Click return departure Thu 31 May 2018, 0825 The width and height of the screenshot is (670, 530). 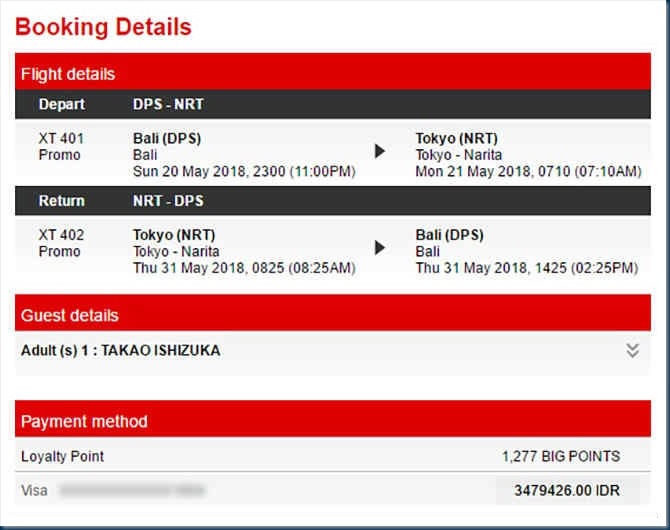pos(244,268)
